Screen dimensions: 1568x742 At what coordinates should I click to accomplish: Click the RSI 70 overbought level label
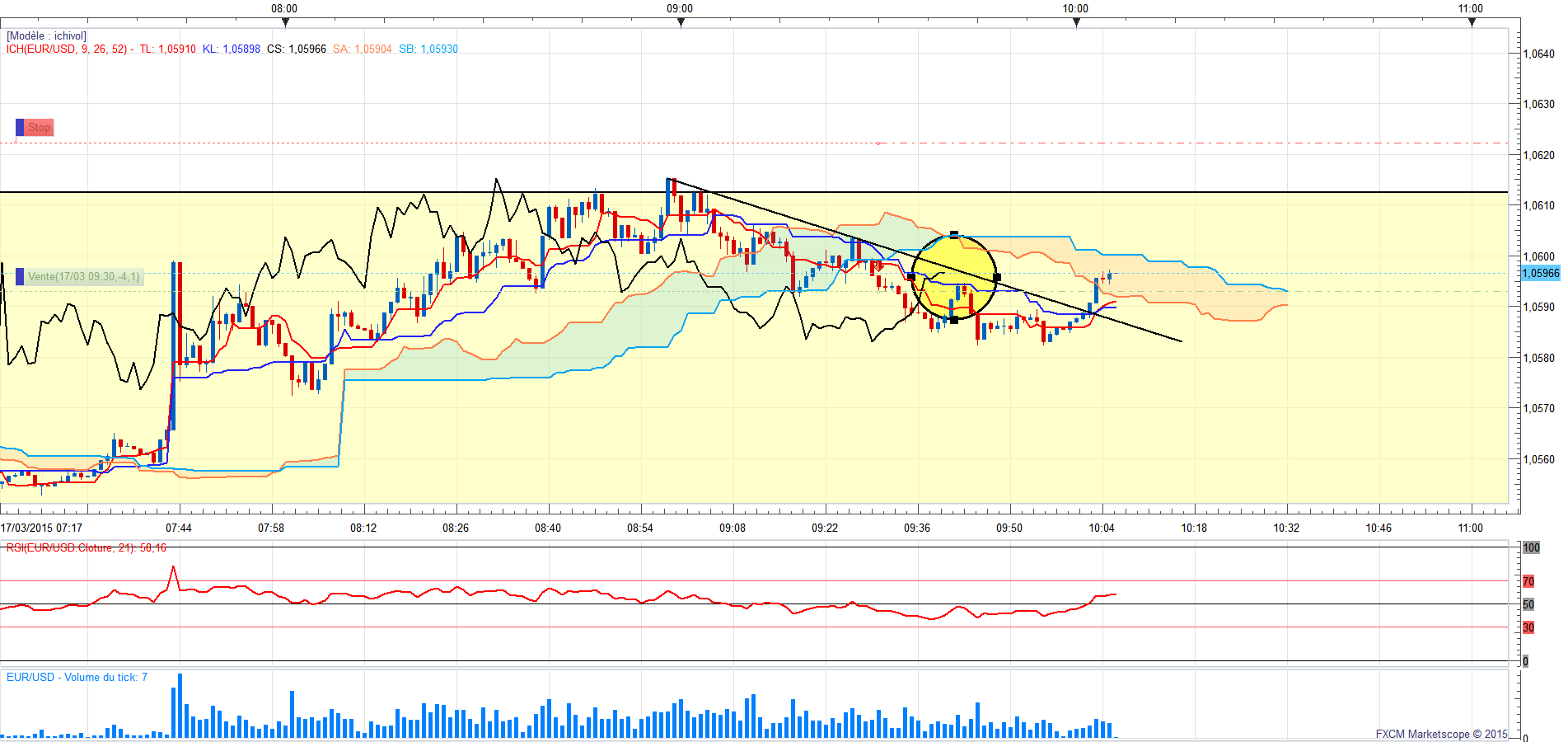coord(1528,581)
